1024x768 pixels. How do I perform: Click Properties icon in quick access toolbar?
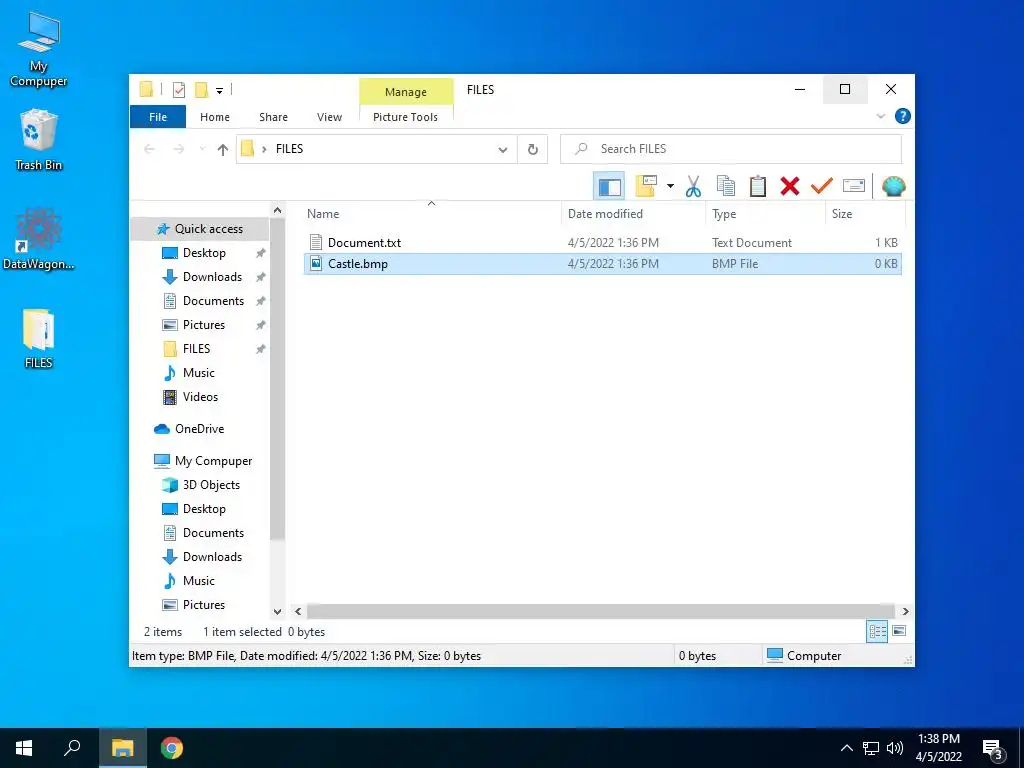tap(178, 89)
